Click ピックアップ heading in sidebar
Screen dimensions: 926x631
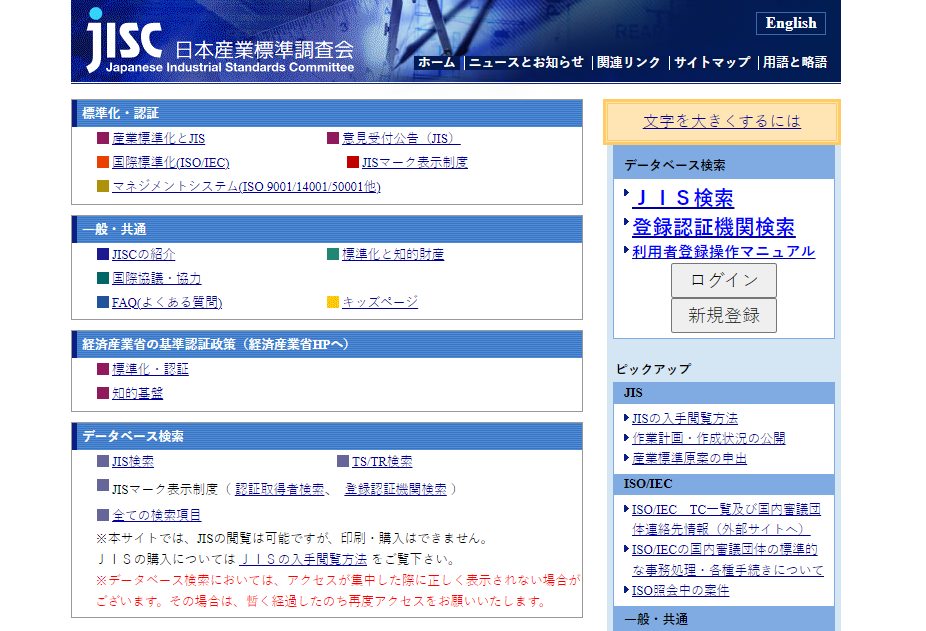[x=653, y=369]
